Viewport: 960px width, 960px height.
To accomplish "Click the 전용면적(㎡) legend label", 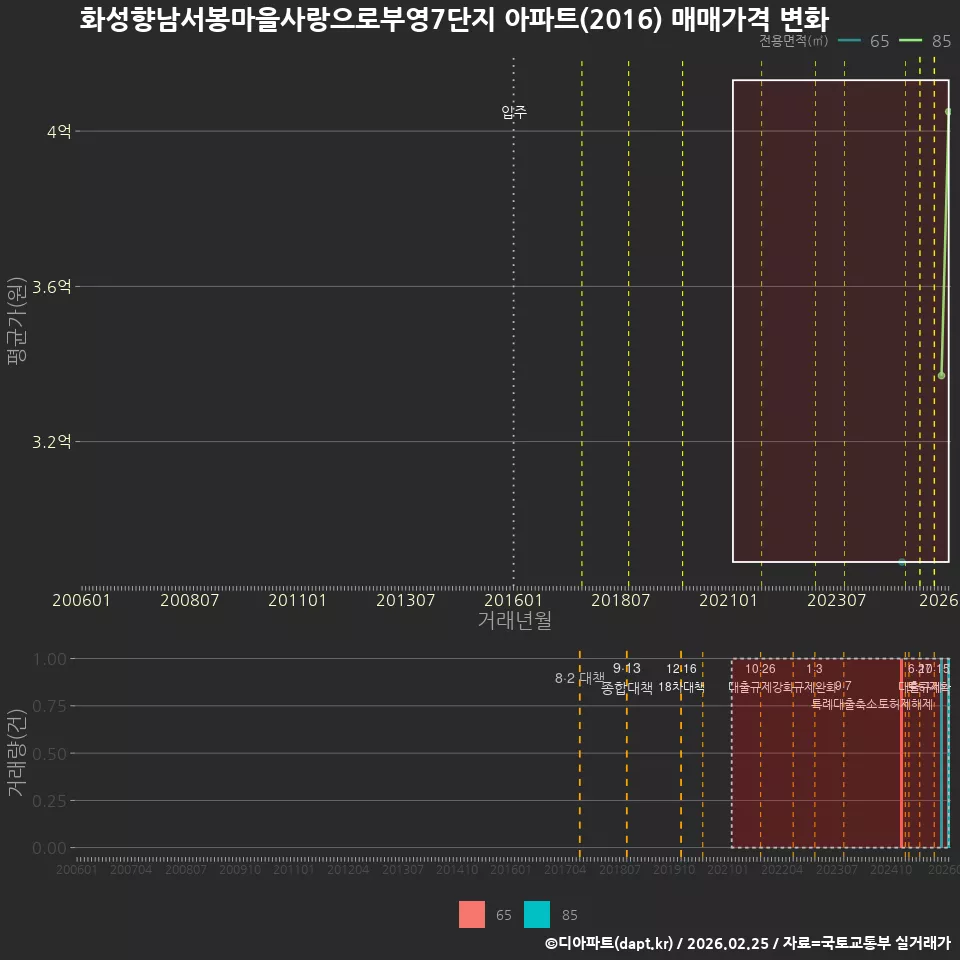I will pos(793,41).
